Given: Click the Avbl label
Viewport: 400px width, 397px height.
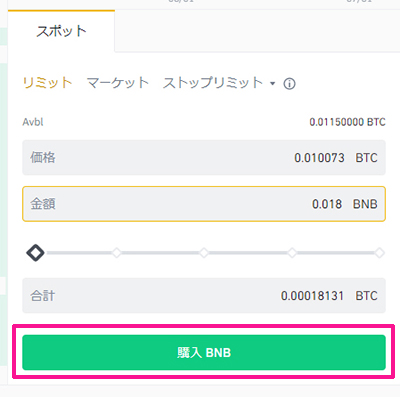Looking at the screenshot, I should coord(33,122).
